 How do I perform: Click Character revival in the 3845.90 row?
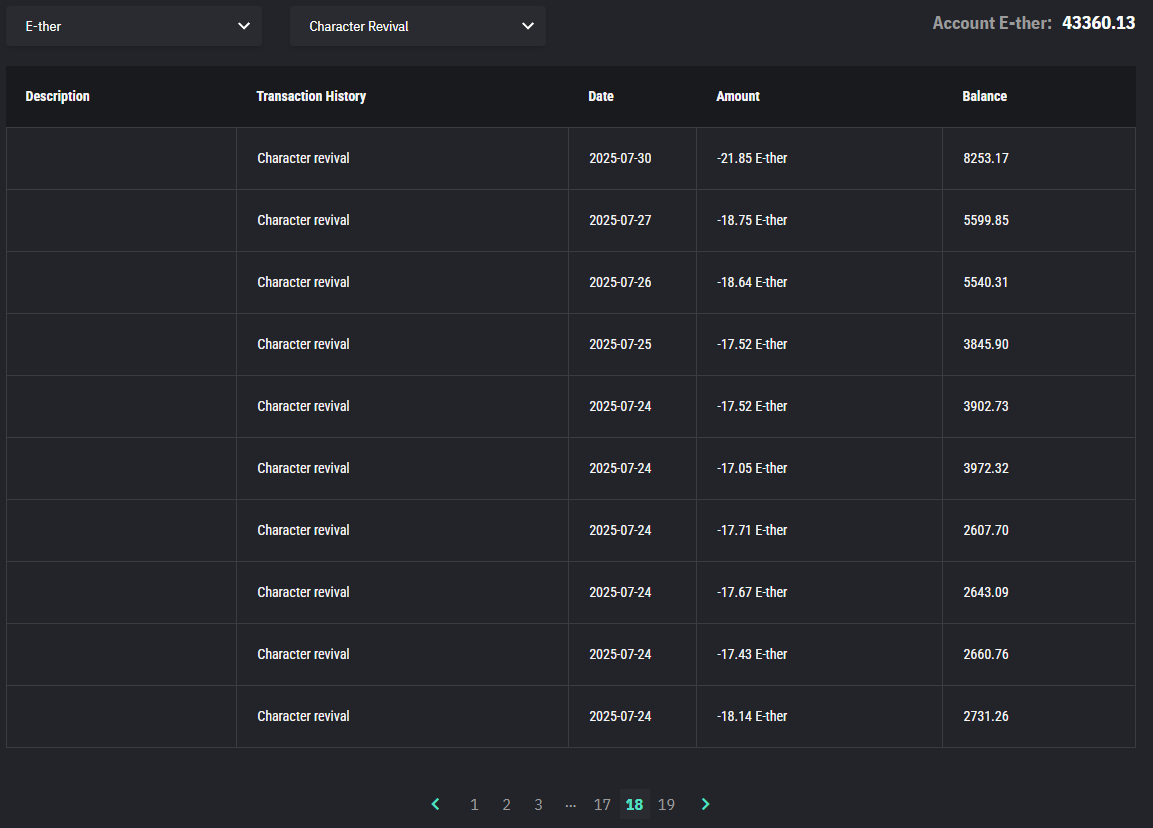pyautogui.click(x=303, y=344)
